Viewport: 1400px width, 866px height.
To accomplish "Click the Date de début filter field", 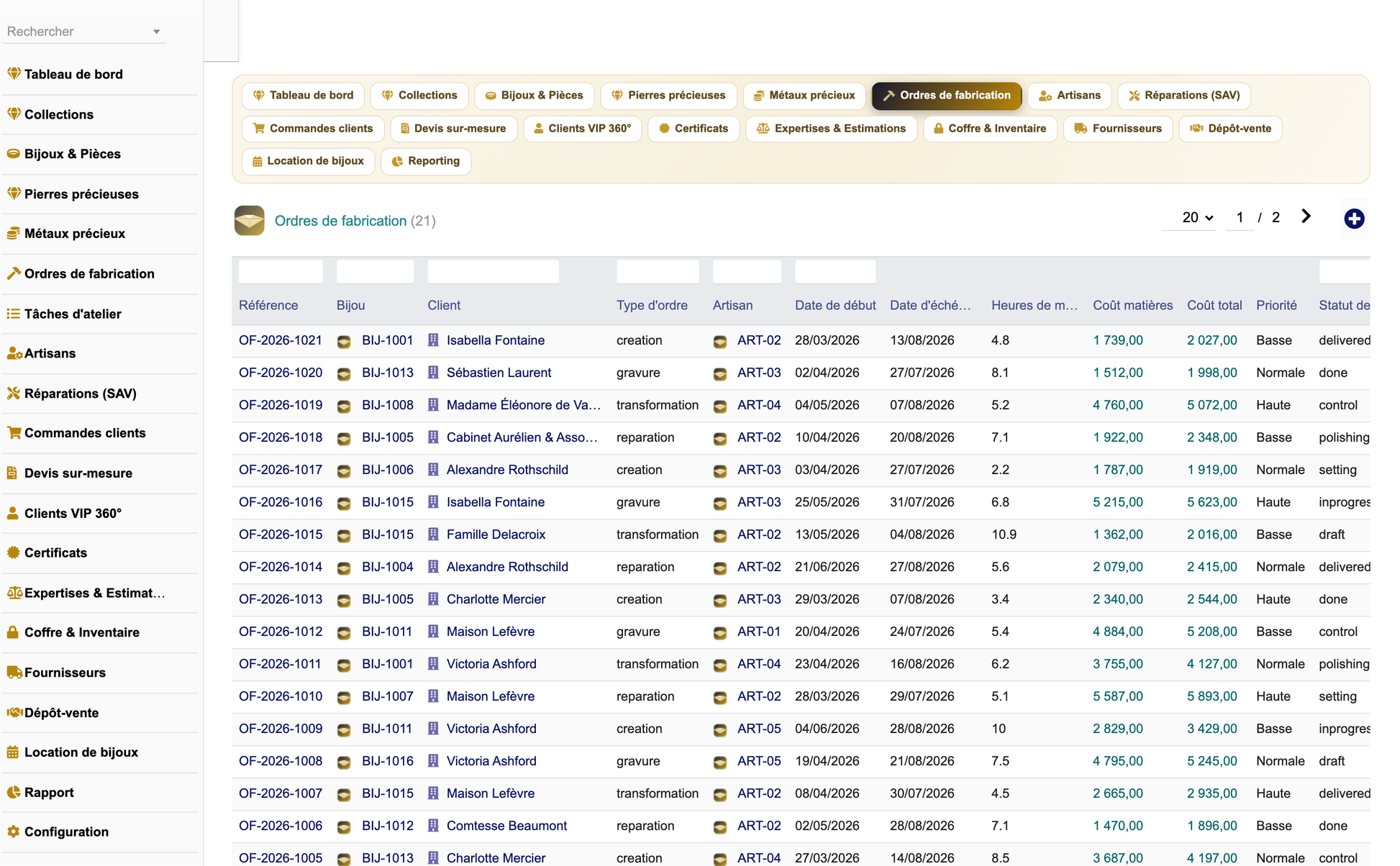I will (x=835, y=271).
